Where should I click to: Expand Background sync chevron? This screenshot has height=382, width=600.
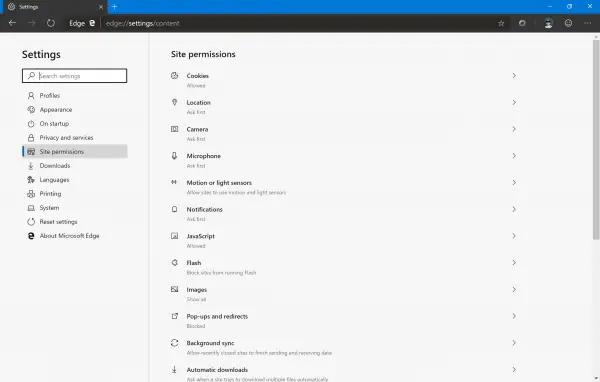514,343
